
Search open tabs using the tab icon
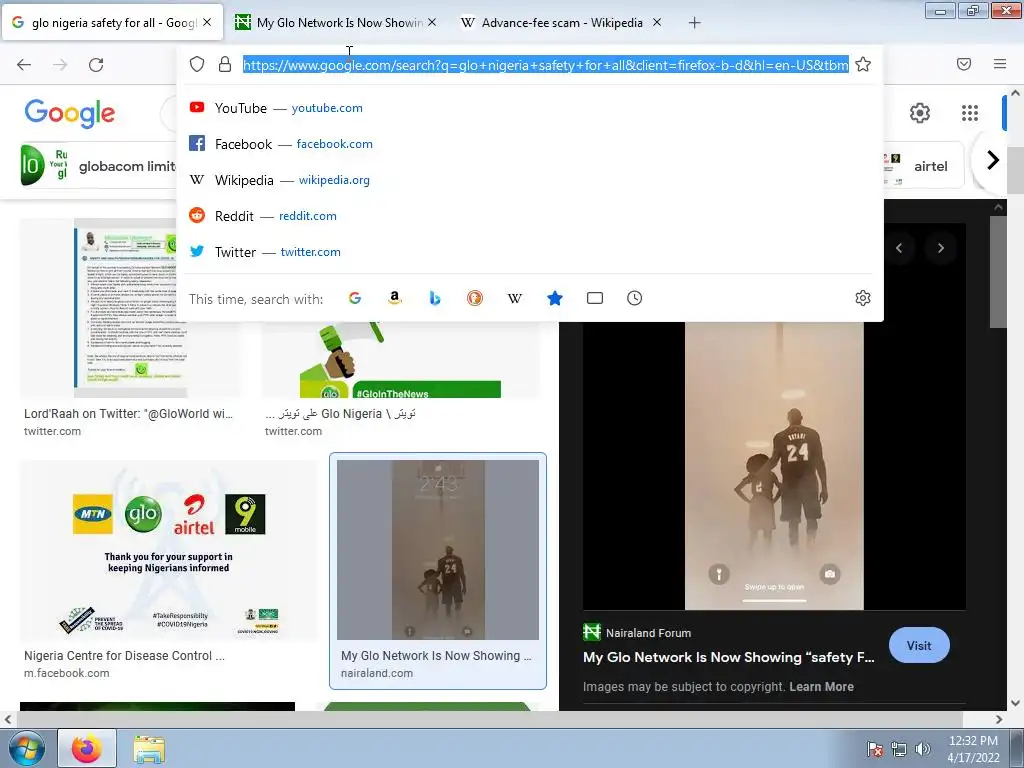point(595,298)
